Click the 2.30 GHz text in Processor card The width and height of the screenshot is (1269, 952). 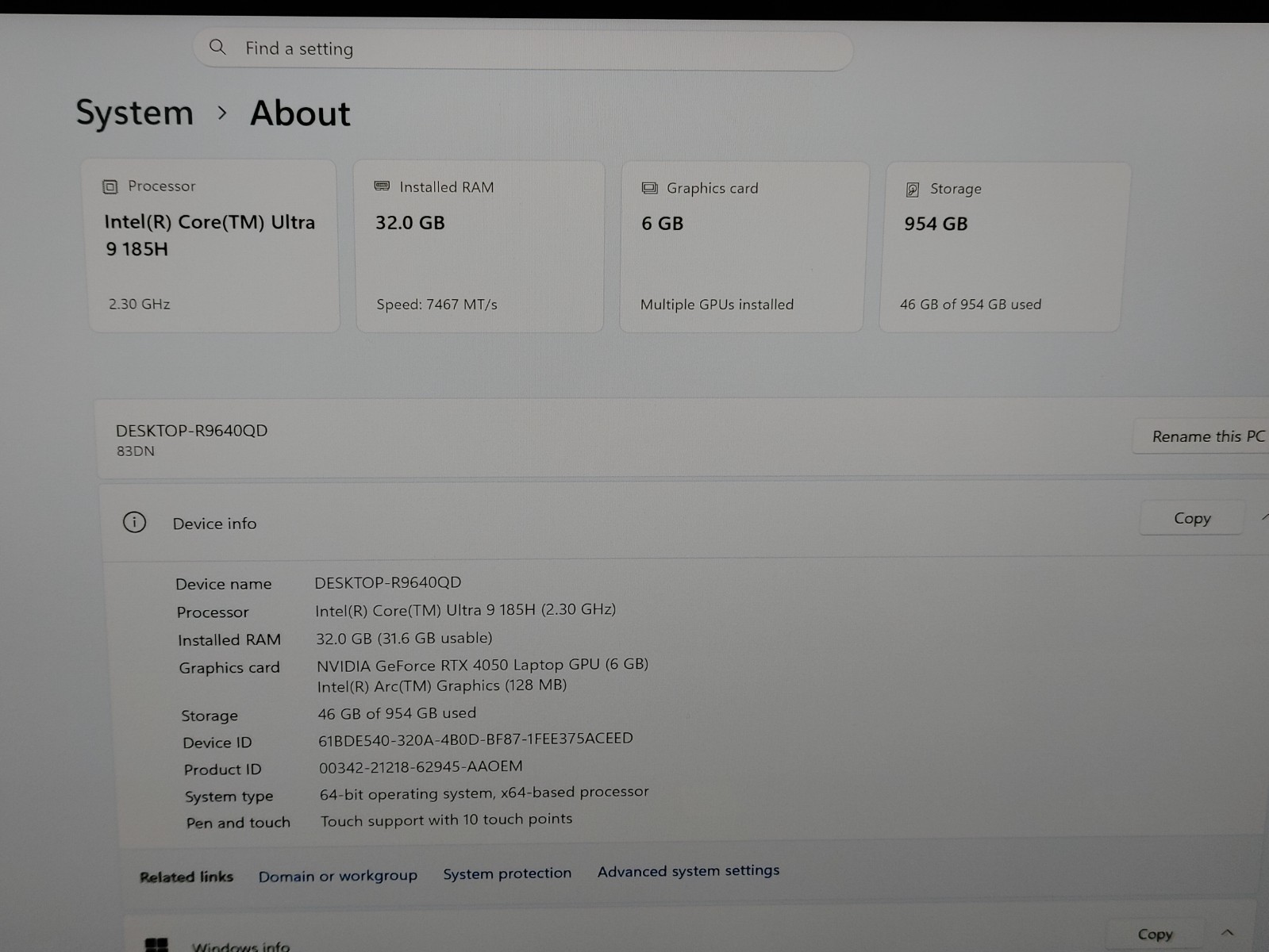click(x=139, y=304)
